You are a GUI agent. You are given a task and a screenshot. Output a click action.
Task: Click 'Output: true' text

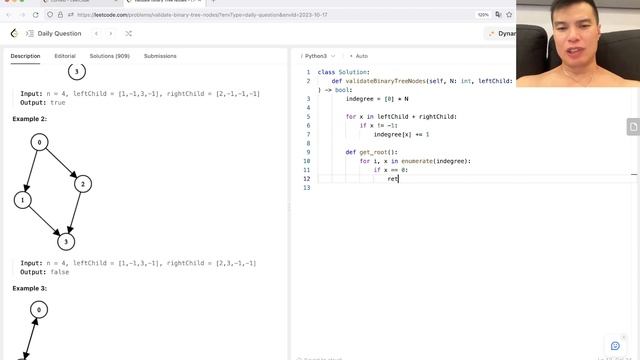(42, 102)
